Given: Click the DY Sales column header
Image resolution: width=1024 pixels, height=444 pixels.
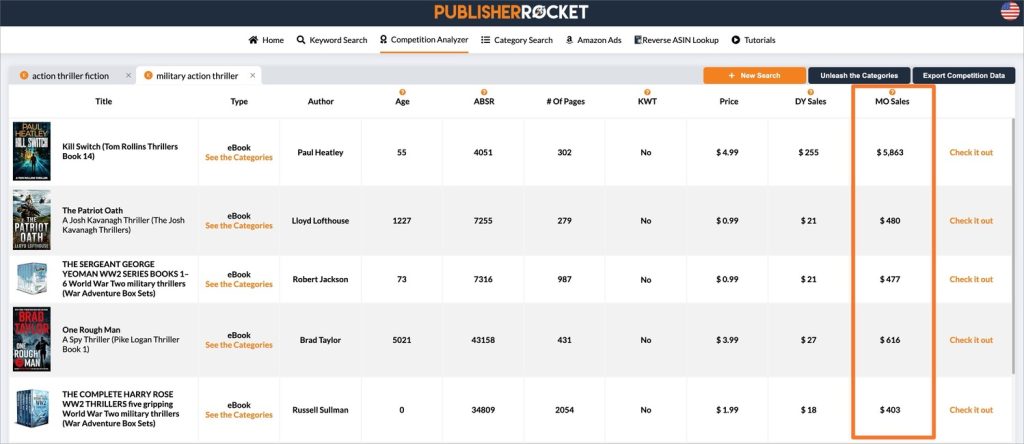Looking at the screenshot, I should tap(810, 101).
